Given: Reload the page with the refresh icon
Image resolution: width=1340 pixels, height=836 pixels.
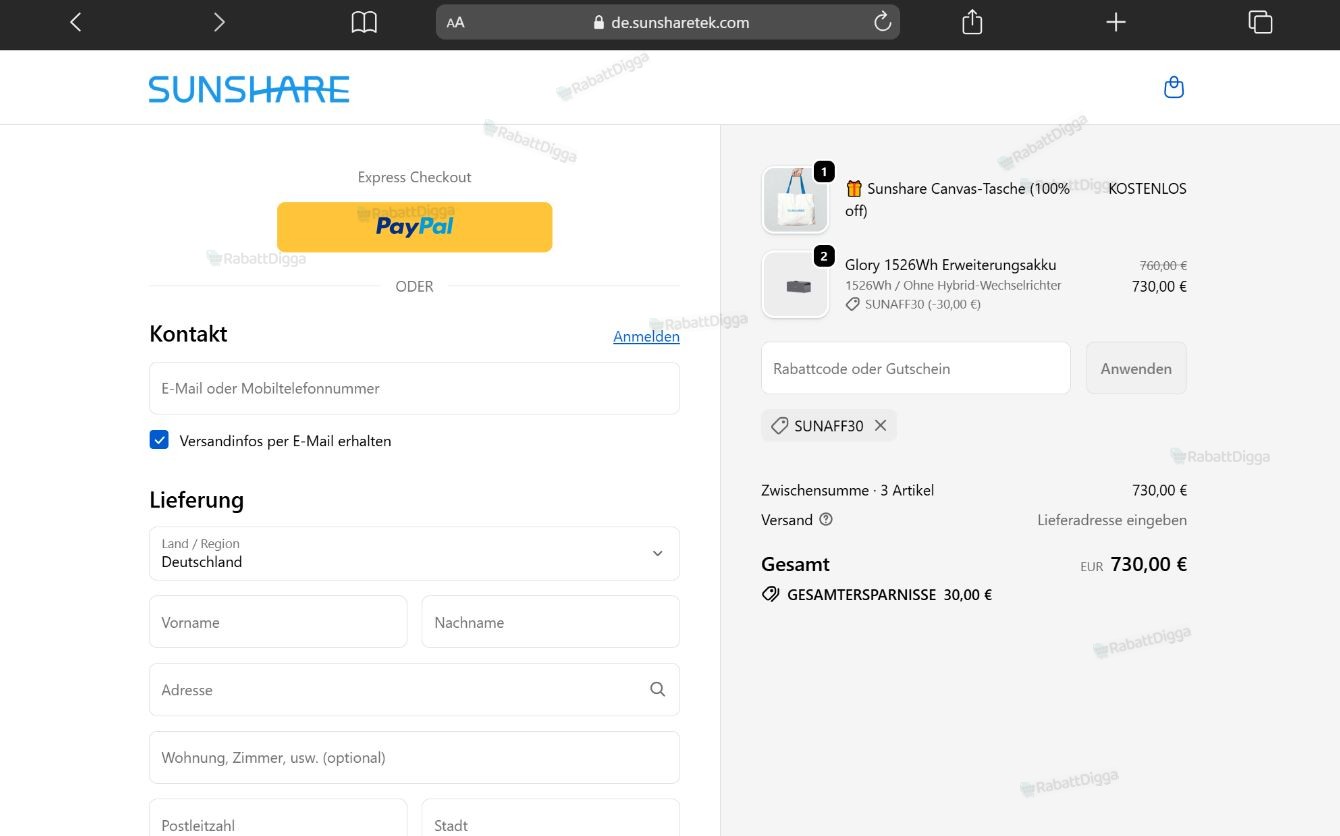Looking at the screenshot, I should click(882, 22).
